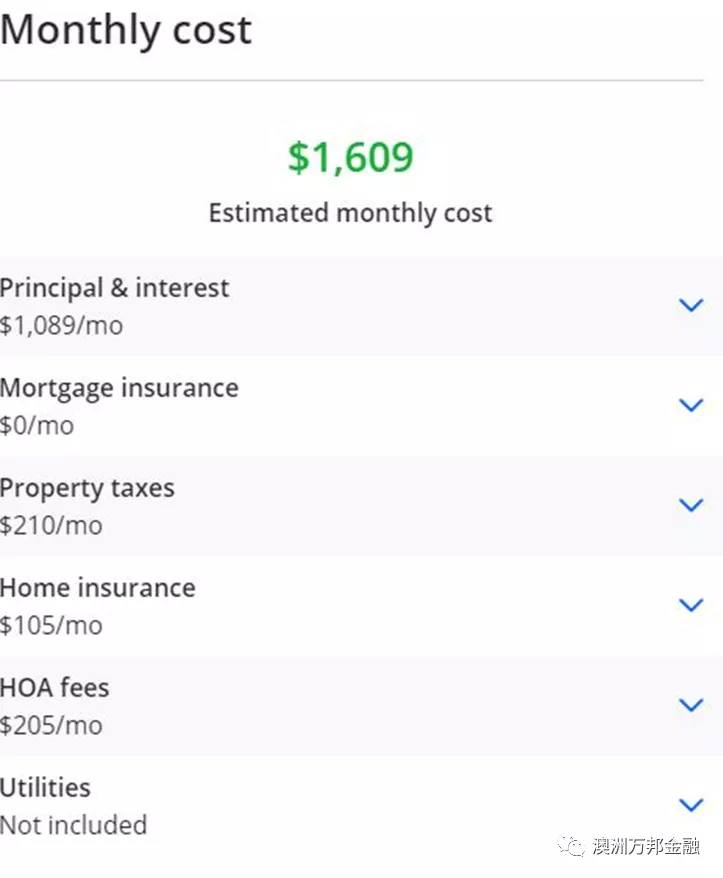Click the $210/mo property tax amount

coord(52,526)
